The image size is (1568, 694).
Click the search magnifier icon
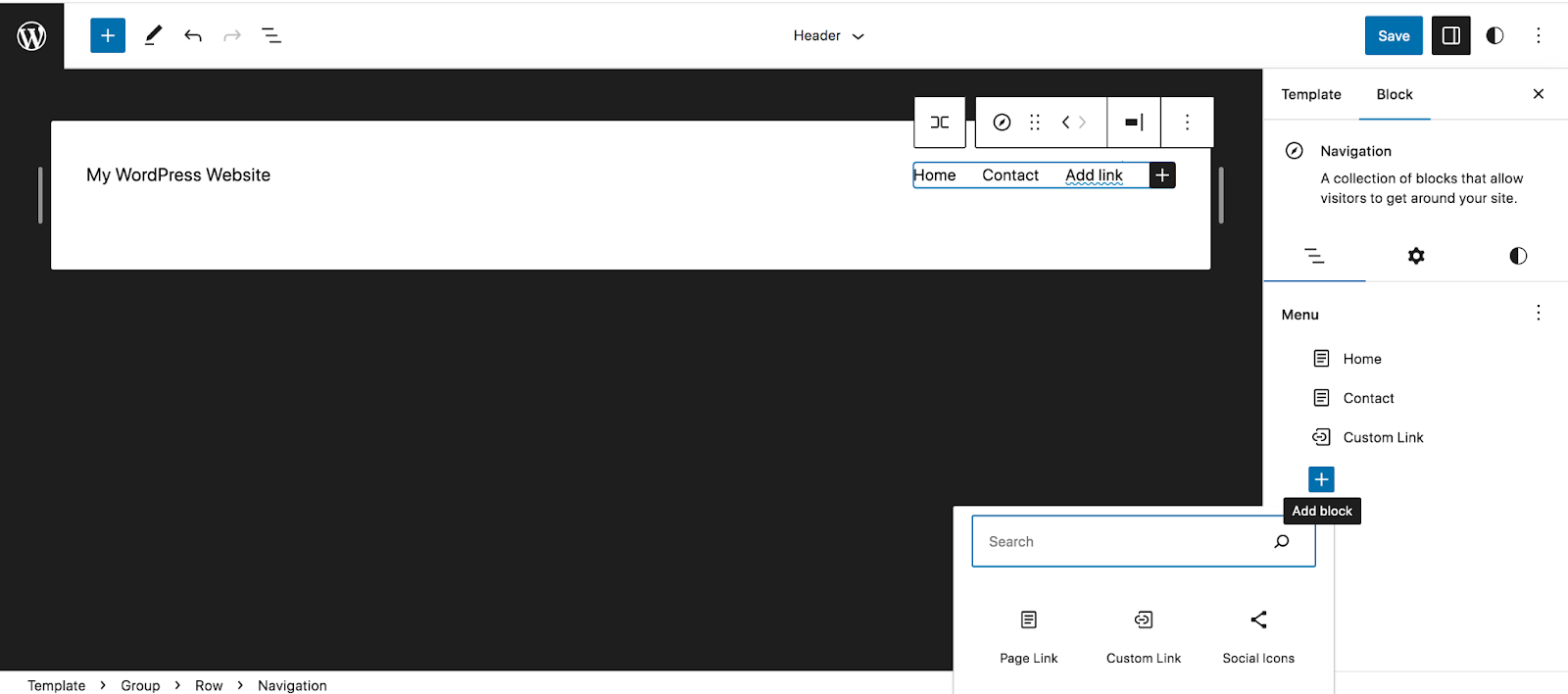[1282, 541]
